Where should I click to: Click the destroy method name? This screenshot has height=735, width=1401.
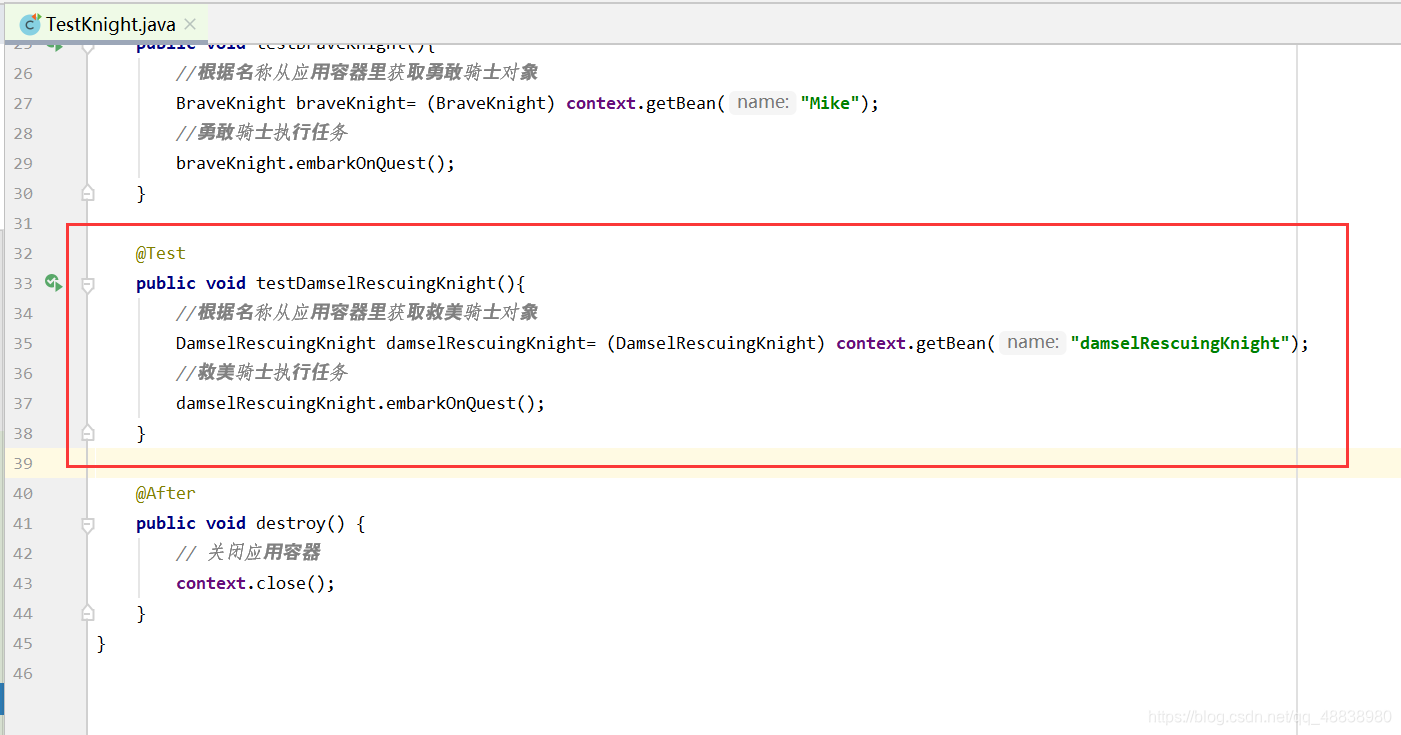[x=291, y=523]
